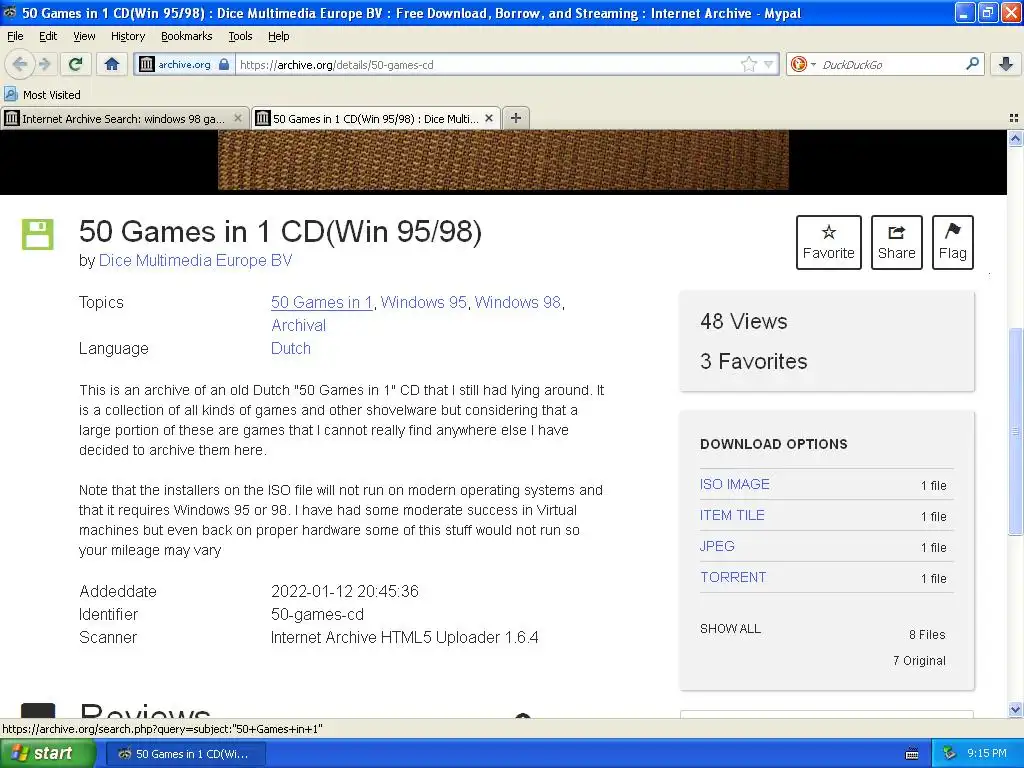Screen dimensions: 1024x768
Task: Open the History menu
Action: click(127, 36)
